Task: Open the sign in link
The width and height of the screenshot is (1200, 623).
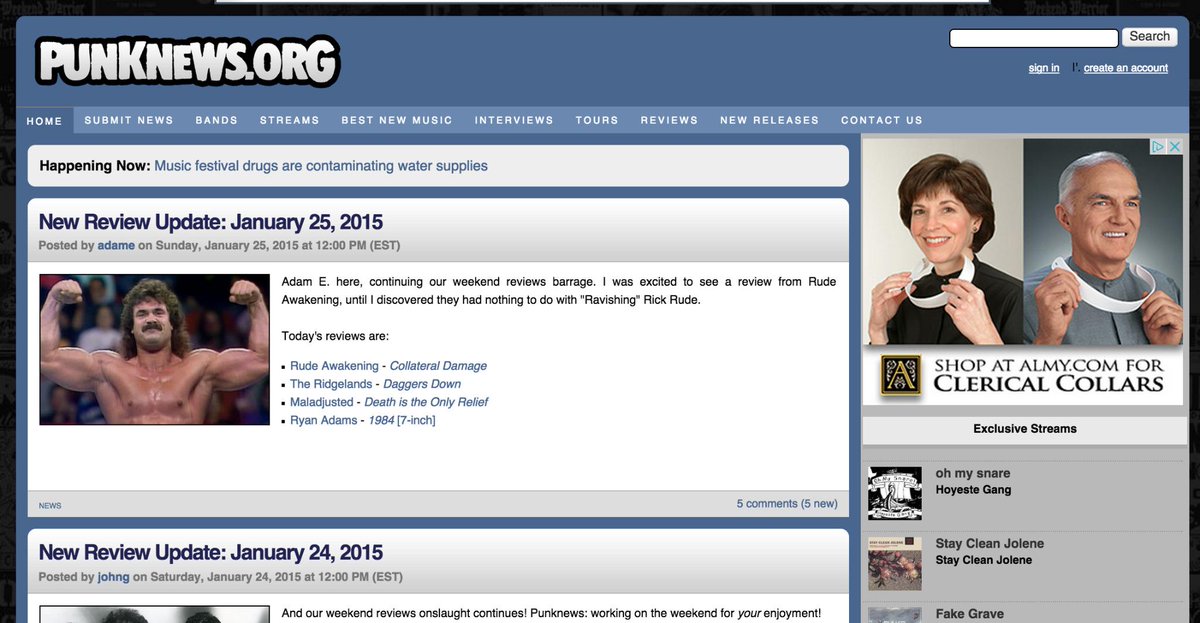Action: [1044, 68]
